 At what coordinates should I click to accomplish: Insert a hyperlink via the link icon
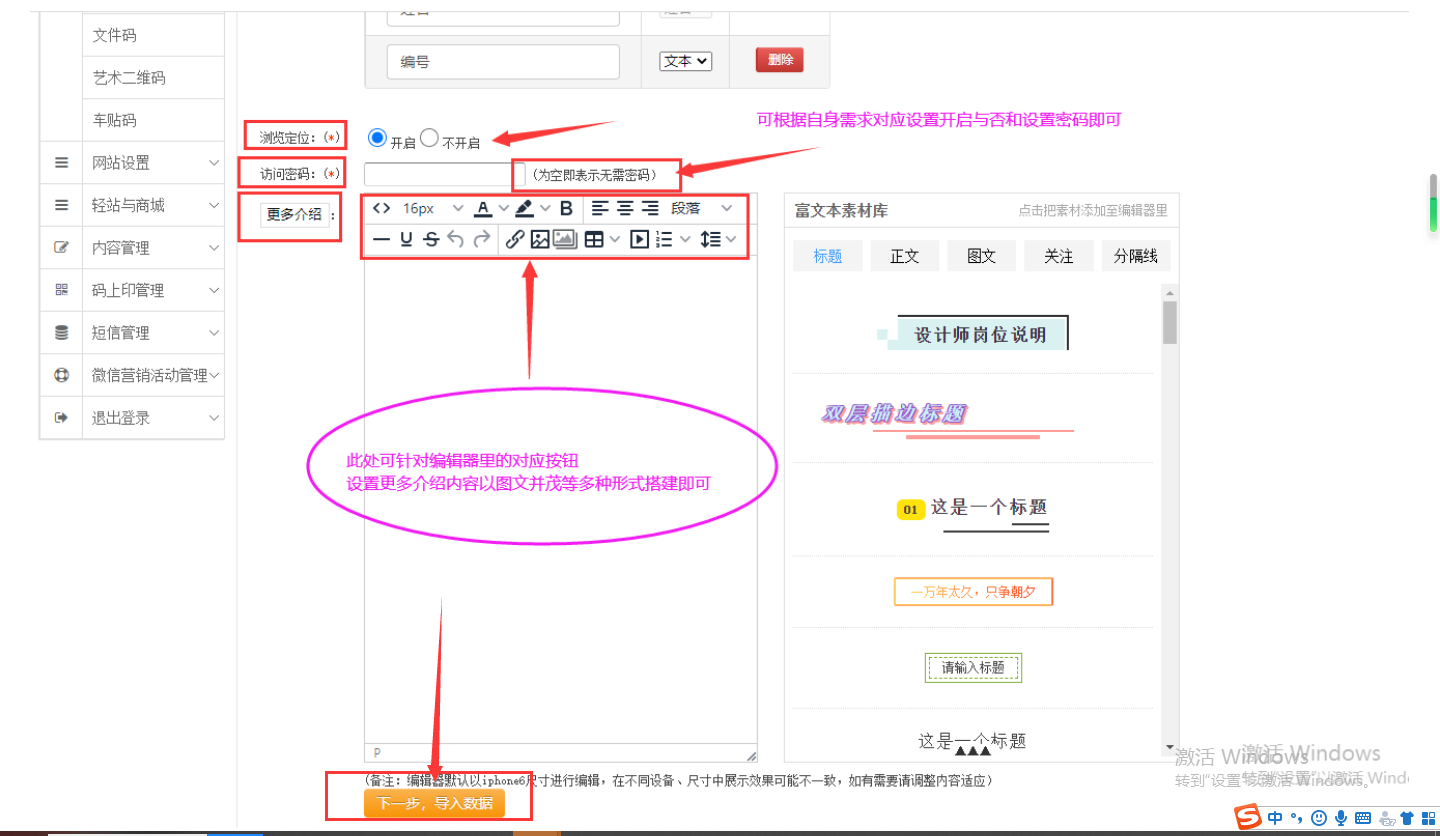514,239
